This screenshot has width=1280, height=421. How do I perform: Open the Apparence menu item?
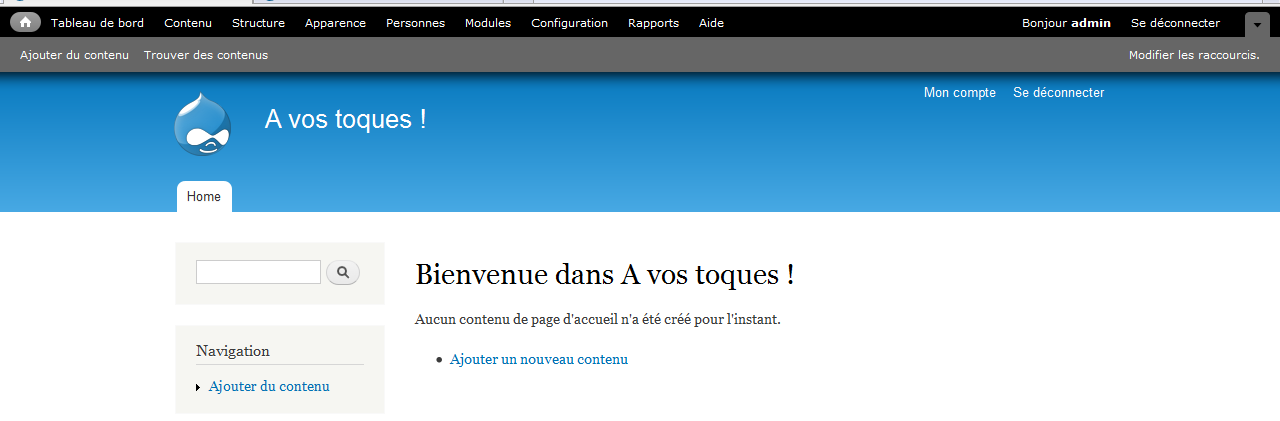point(335,23)
